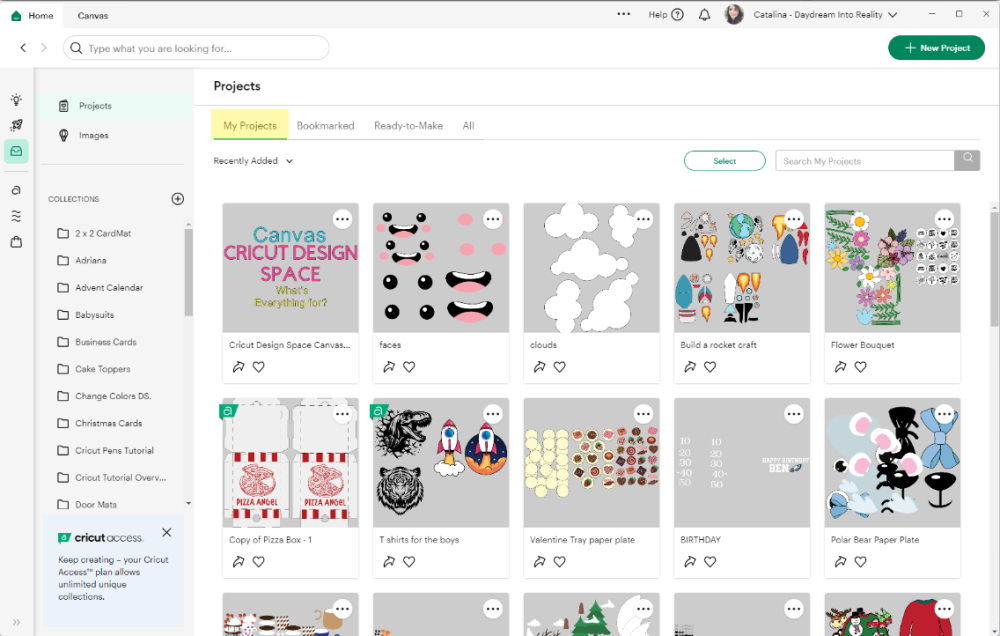
Task: Open the shopping bag rail icon
Action: pyautogui.click(x=16, y=242)
